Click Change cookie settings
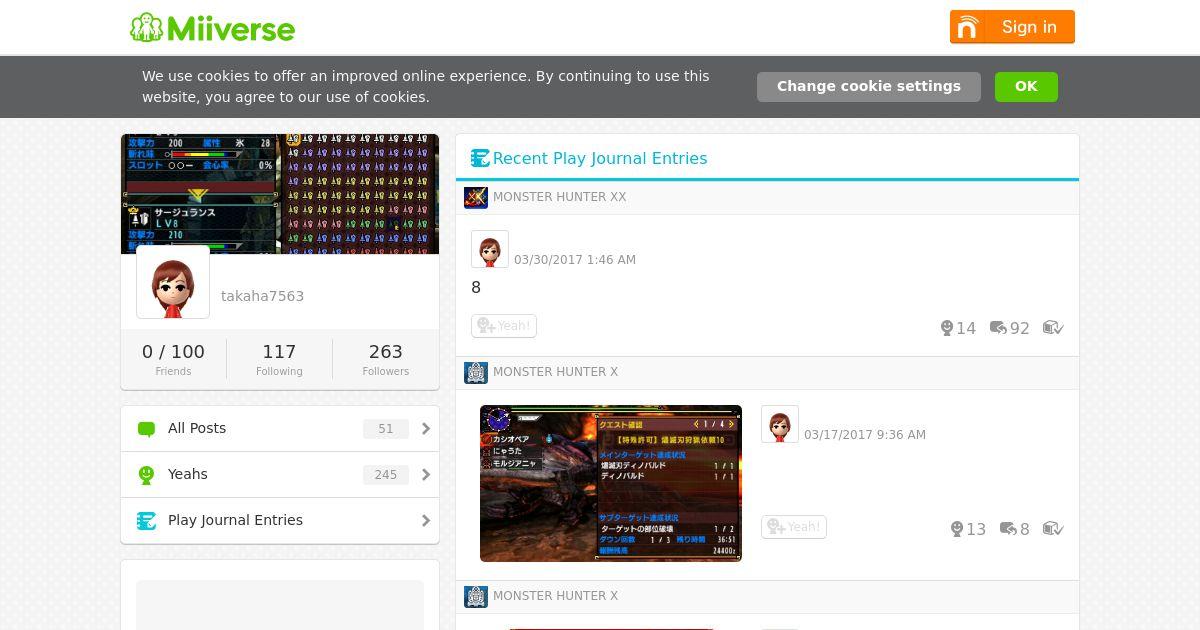This screenshot has height=630, width=1200. (x=868, y=87)
